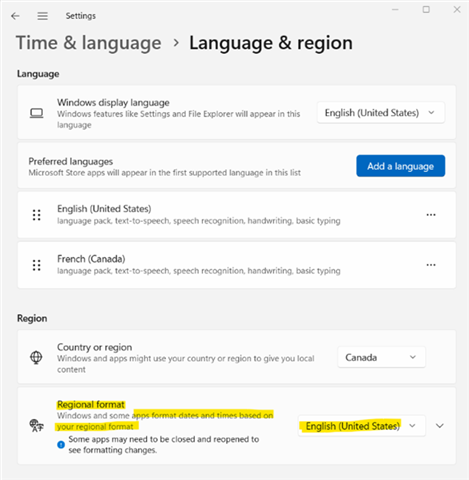Viewport: 469px width, 480px height.
Task: Open the hamburger navigation menu
Action: pos(42,16)
